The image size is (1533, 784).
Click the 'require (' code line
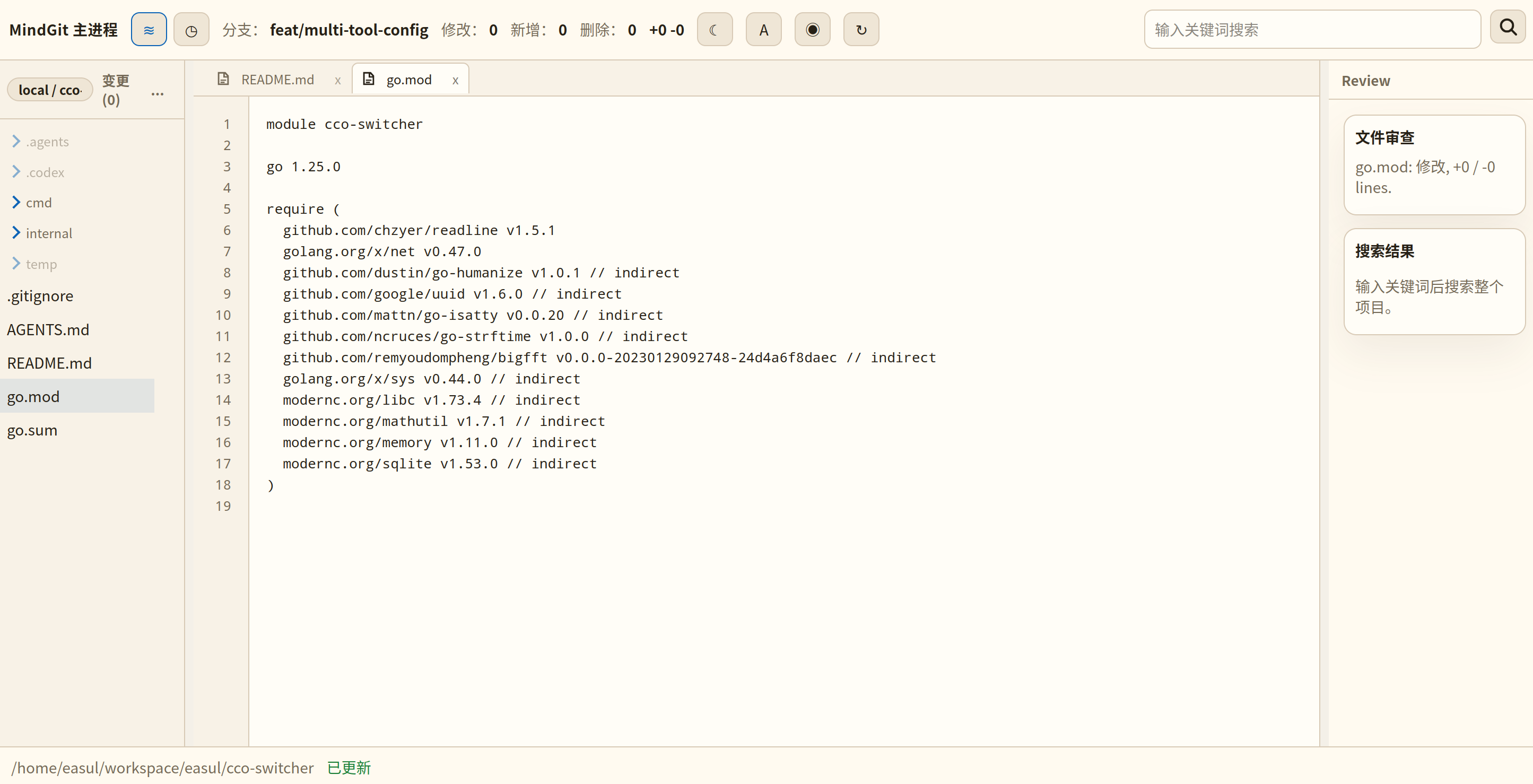click(x=303, y=209)
